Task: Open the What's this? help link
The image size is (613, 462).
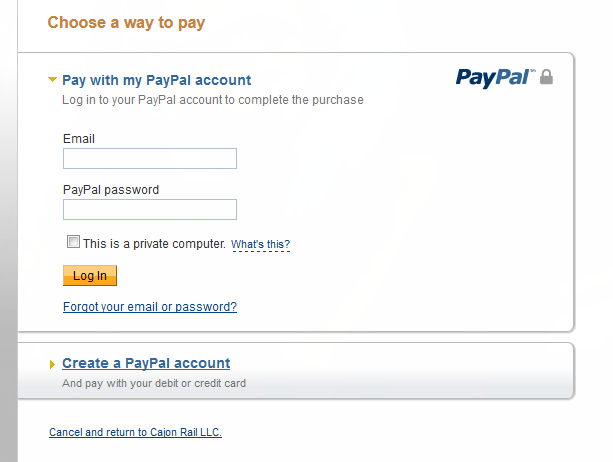Action: point(260,244)
